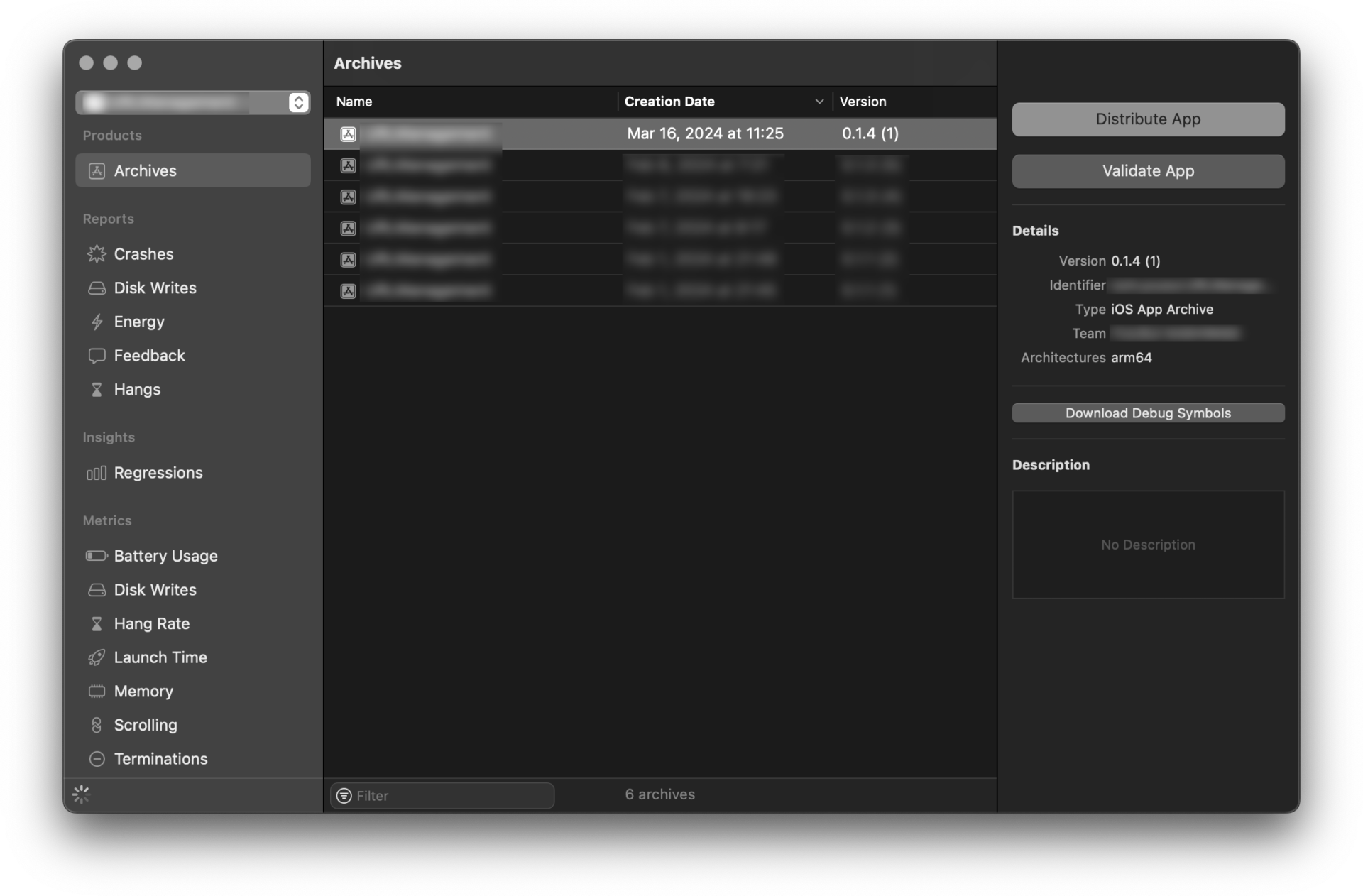Click the drive icon beside Reports Disk Writes
Image resolution: width=1363 pixels, height=896 pixels.
coord(97,288)
